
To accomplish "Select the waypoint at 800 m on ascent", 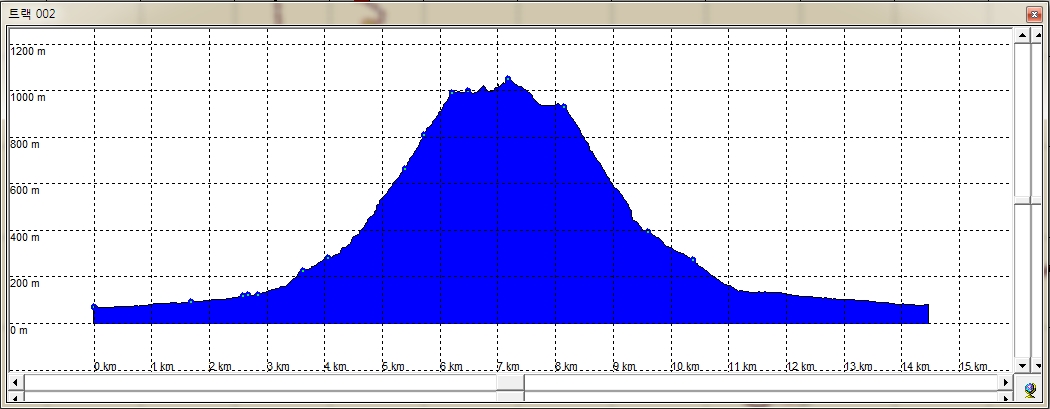I will pyautogui.click(x=423, y=135).
